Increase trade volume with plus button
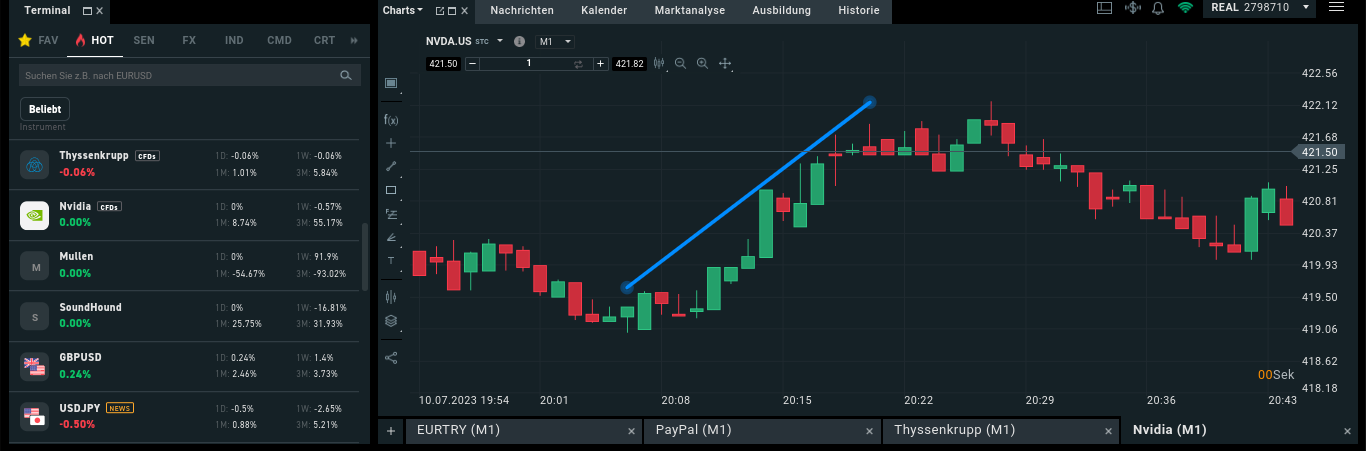The image size is (1366, 451). click(600, 63)
